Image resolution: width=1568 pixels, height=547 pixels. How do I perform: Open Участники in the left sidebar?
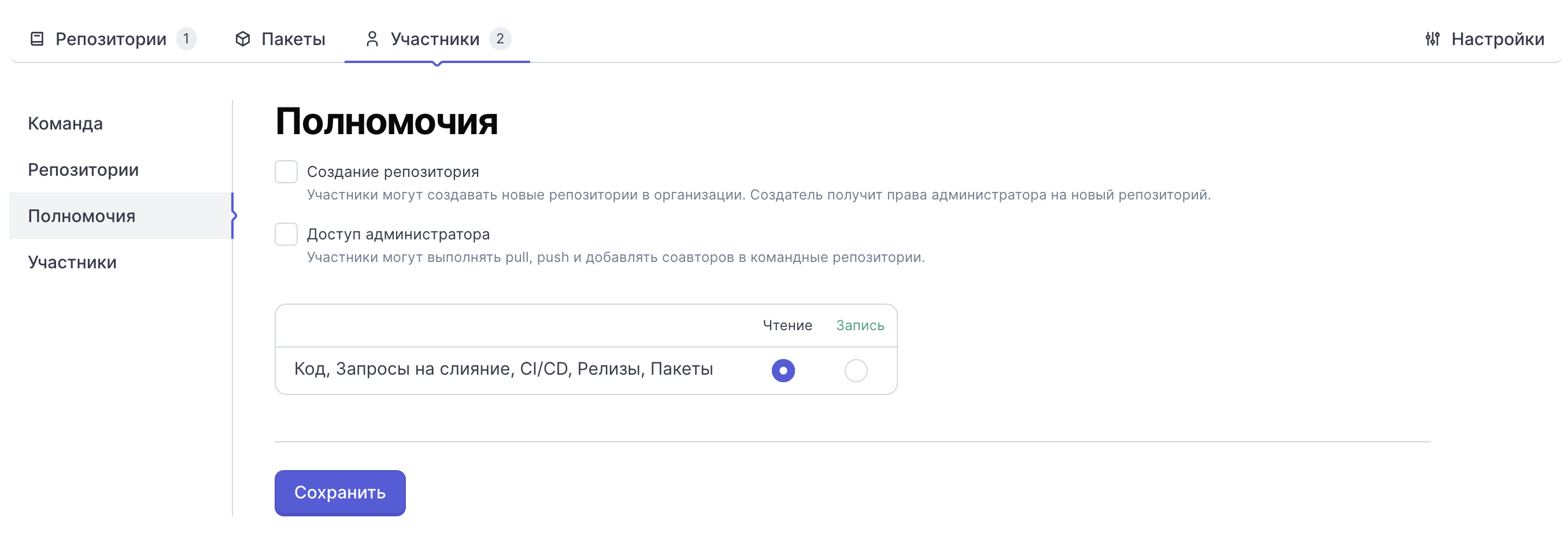pos(72,263)
